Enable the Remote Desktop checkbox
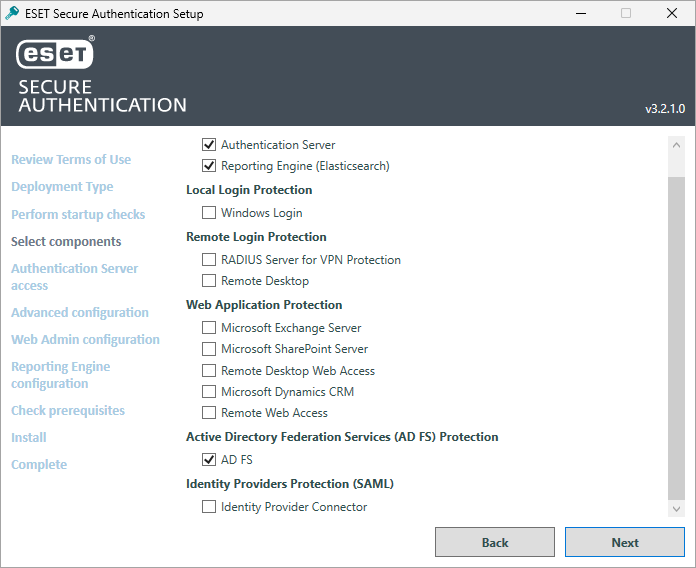Viewport: 696px width, 568px height. pos(209,281)
